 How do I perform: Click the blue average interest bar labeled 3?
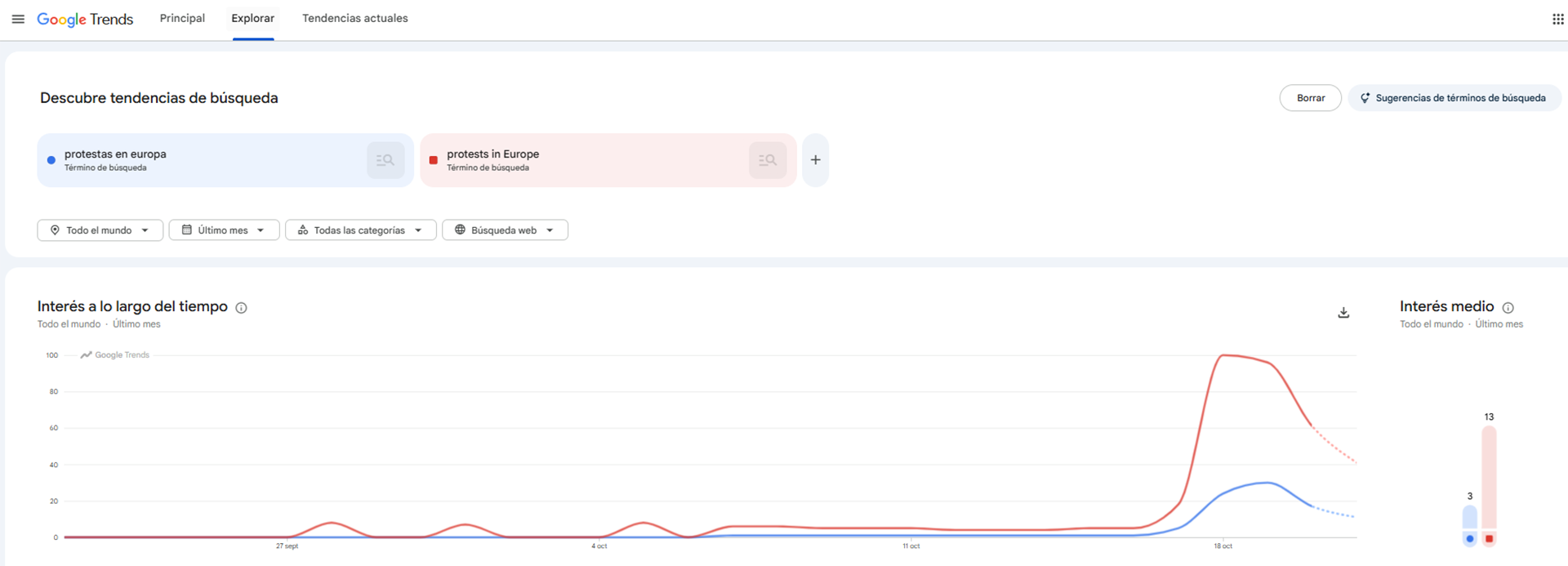point(1470,517)
